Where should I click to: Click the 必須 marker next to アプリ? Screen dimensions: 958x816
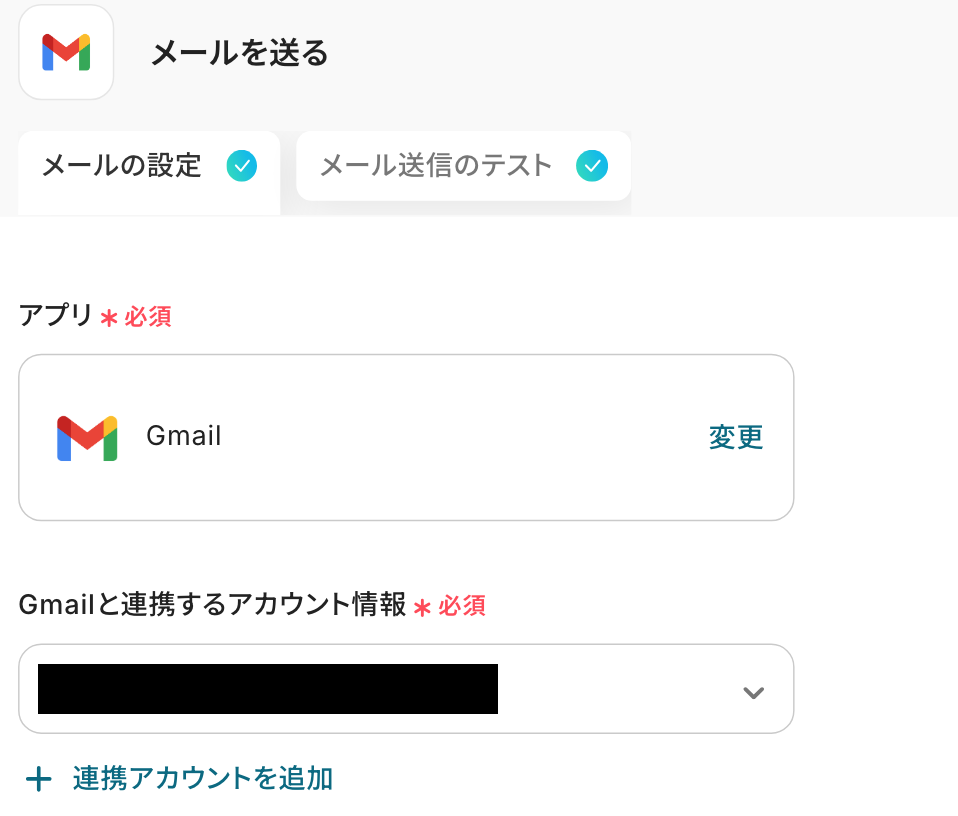coord(148,317)
